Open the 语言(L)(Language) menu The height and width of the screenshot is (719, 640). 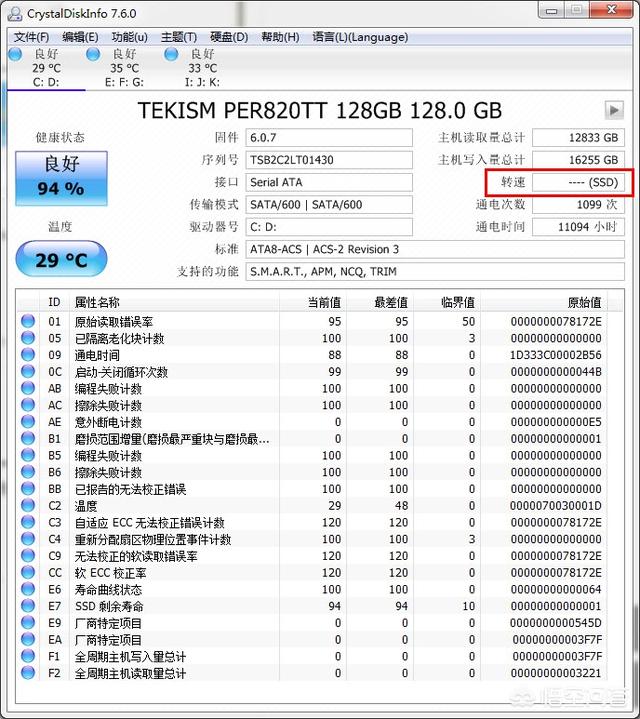360,37
